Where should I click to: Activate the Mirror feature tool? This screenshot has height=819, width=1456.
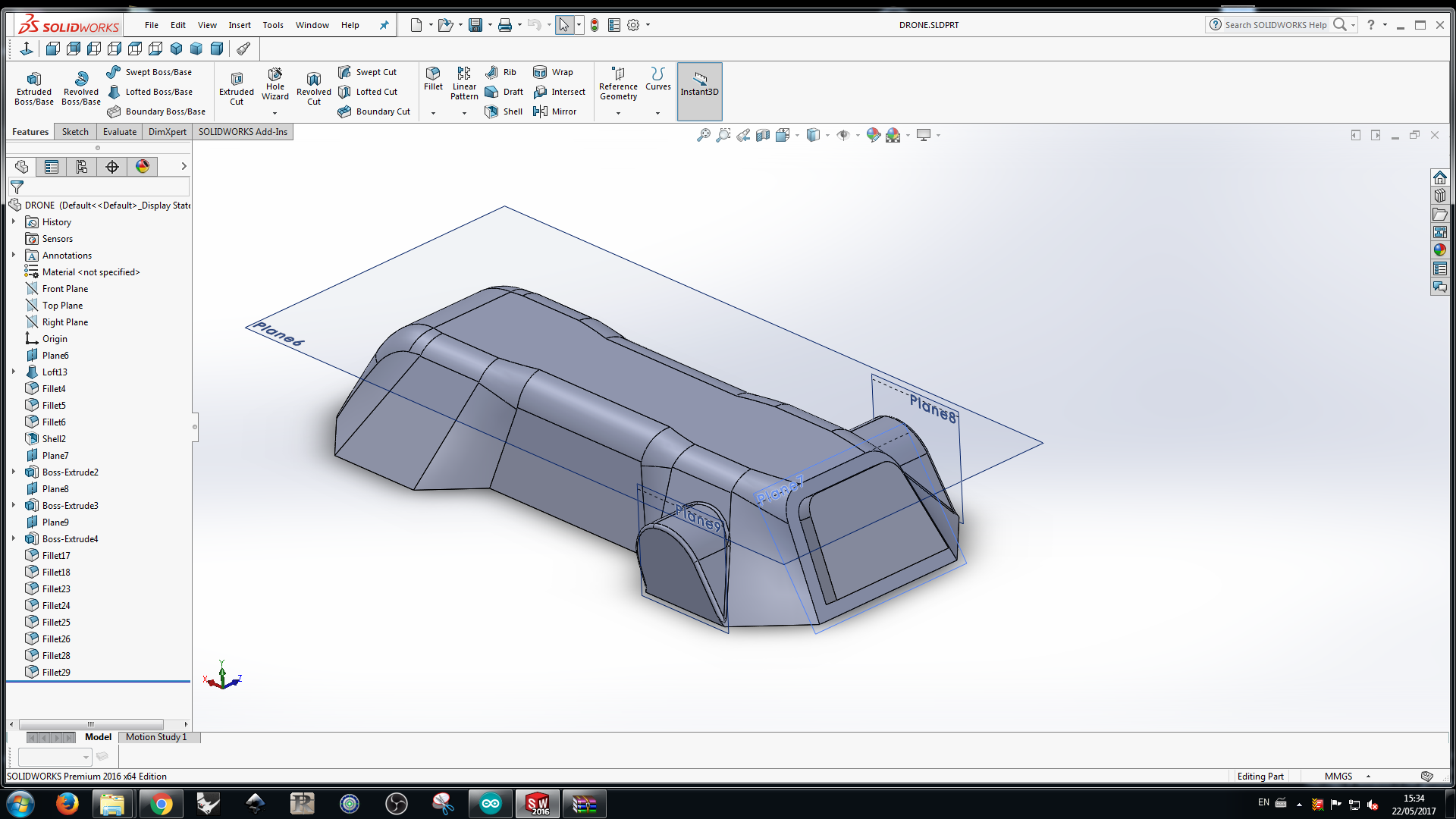click(x=555, y=111)
